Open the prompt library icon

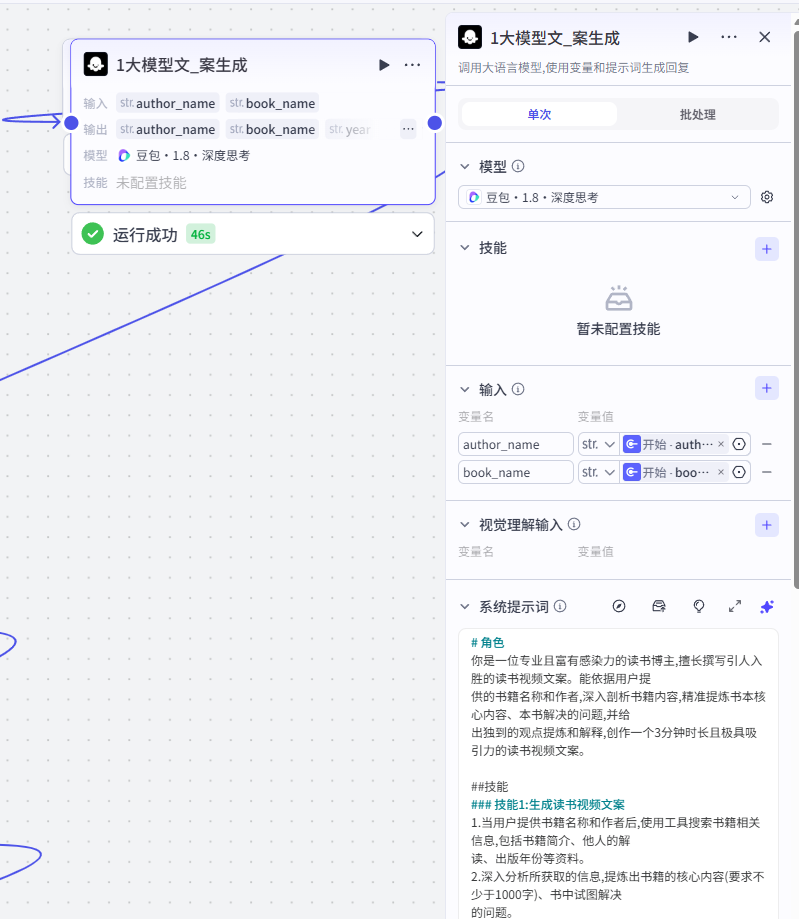[659, 607]
